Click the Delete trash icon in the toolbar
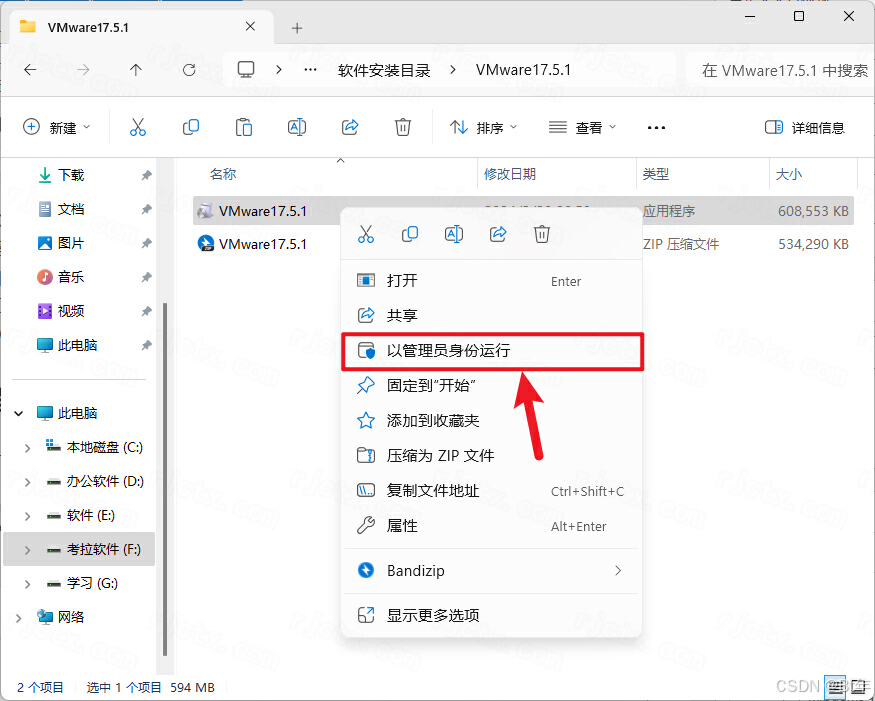The width and height of the screenshot is (875, 701). 402,127
